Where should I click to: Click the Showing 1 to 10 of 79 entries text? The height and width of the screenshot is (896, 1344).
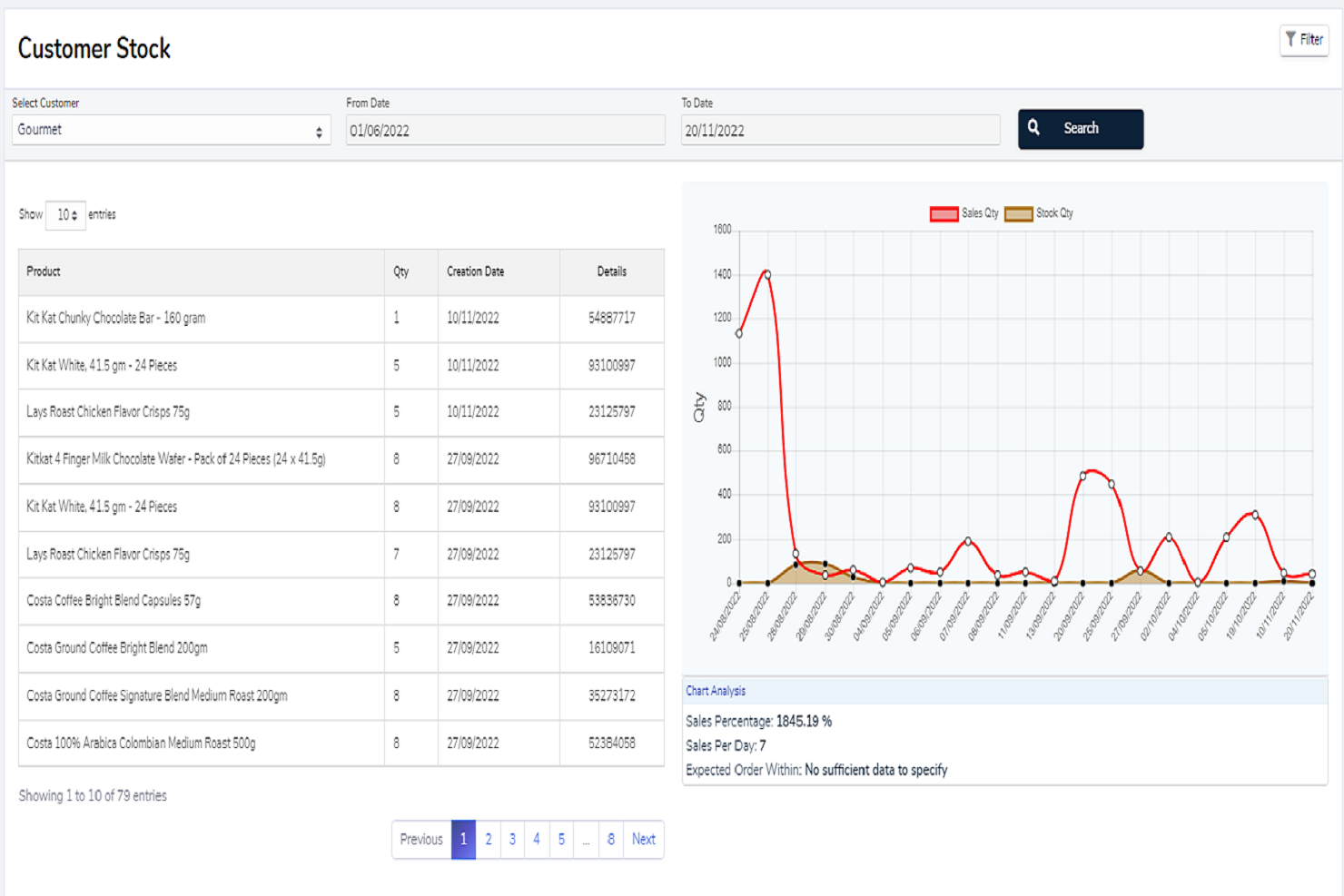(x=93, y=796)
